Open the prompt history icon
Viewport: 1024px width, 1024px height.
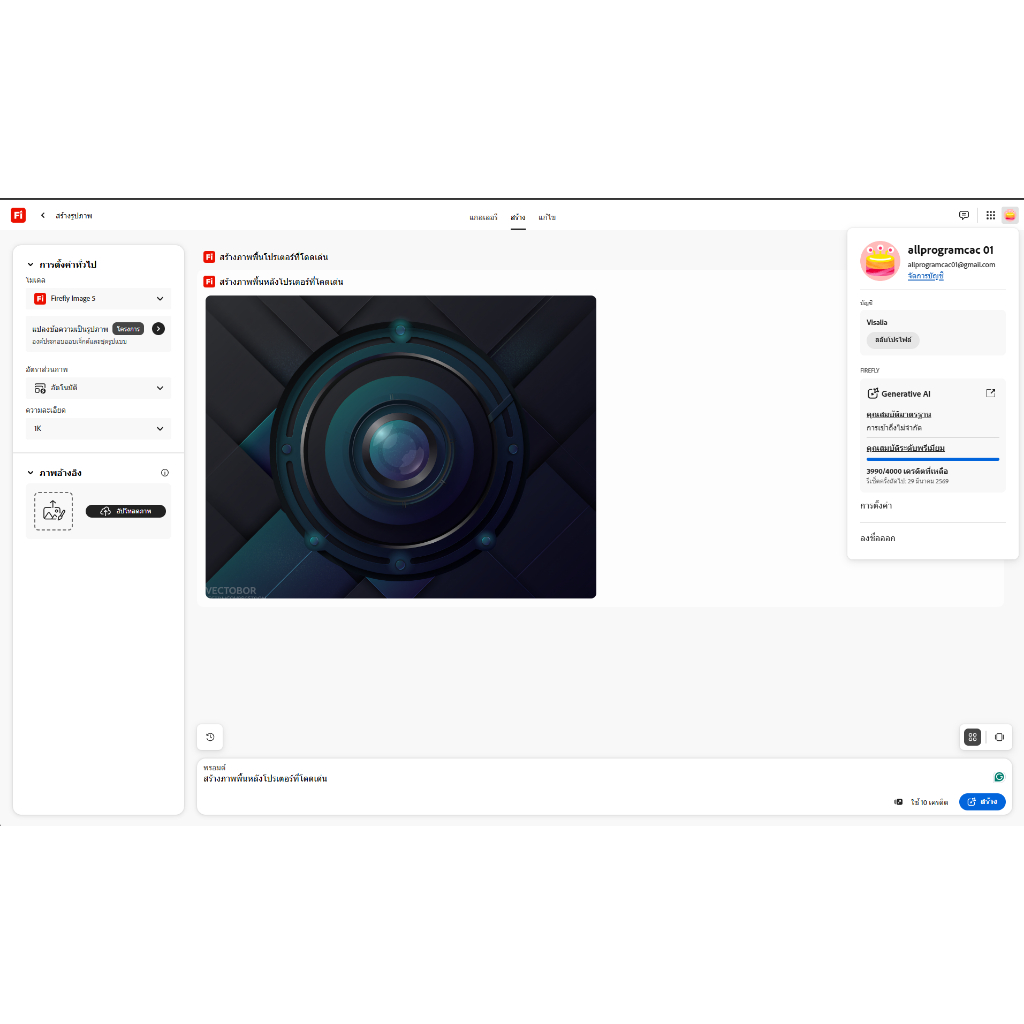[210, 737]
